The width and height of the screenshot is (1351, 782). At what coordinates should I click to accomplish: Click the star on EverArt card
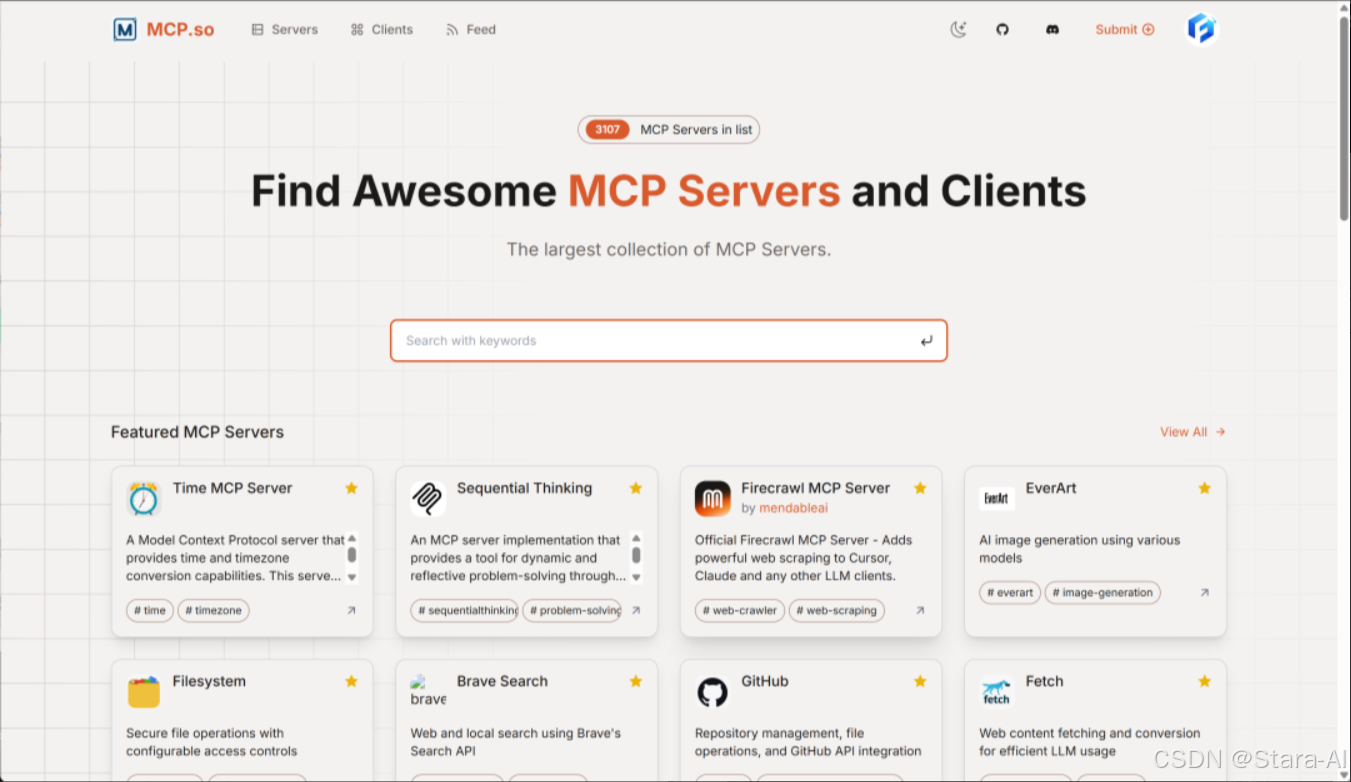[x=1204, y=488]
